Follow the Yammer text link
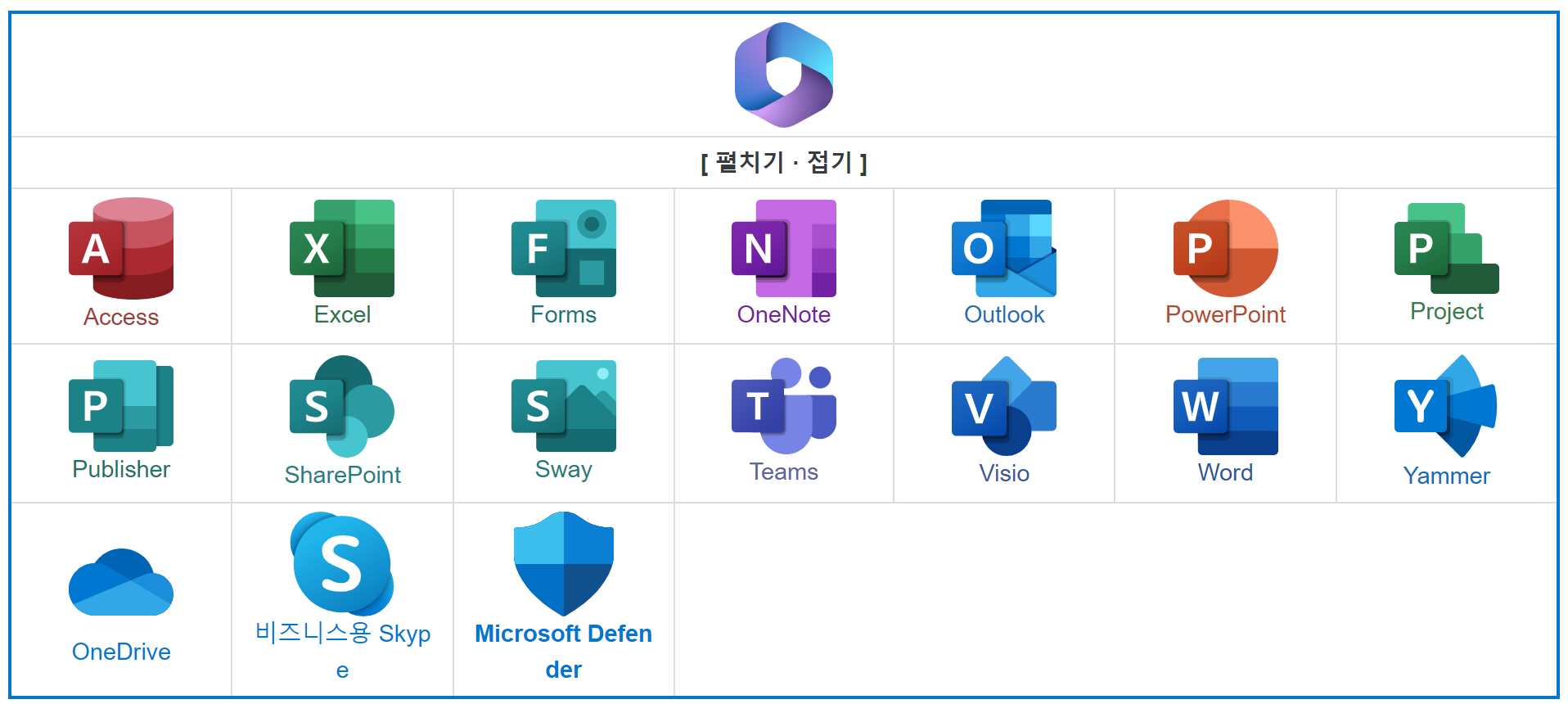This screenshot has height=704, width=1568. pyautogui.click(x=1447, y=476)
